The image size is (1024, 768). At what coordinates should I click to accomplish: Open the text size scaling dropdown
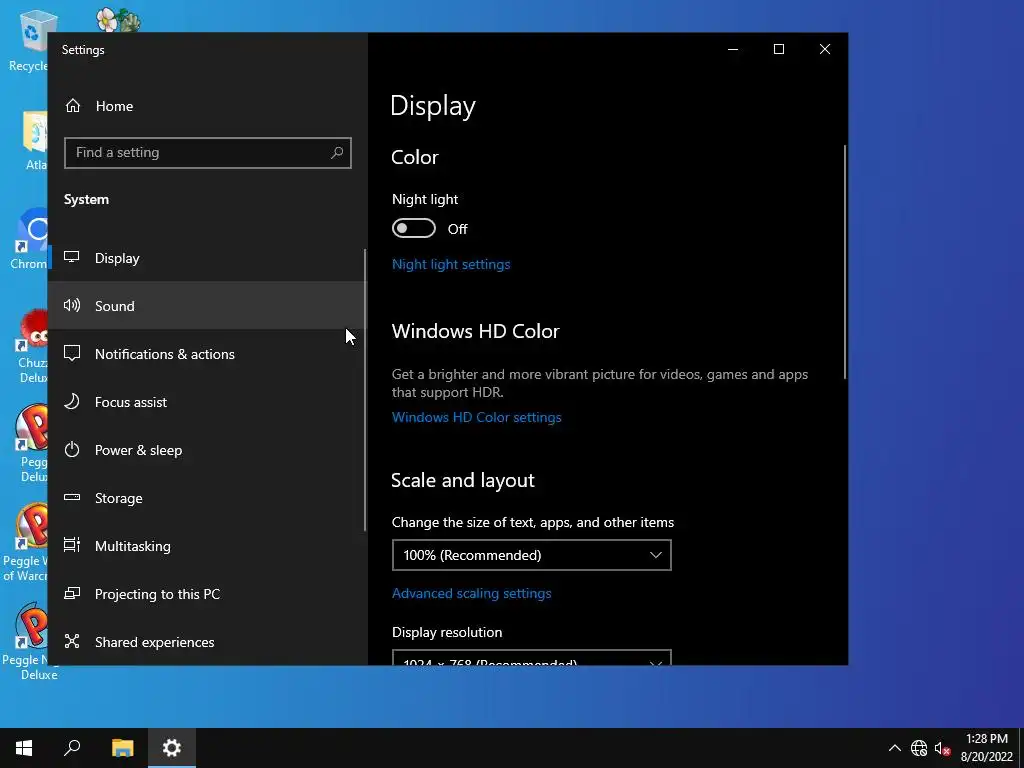tap(532, 555)
